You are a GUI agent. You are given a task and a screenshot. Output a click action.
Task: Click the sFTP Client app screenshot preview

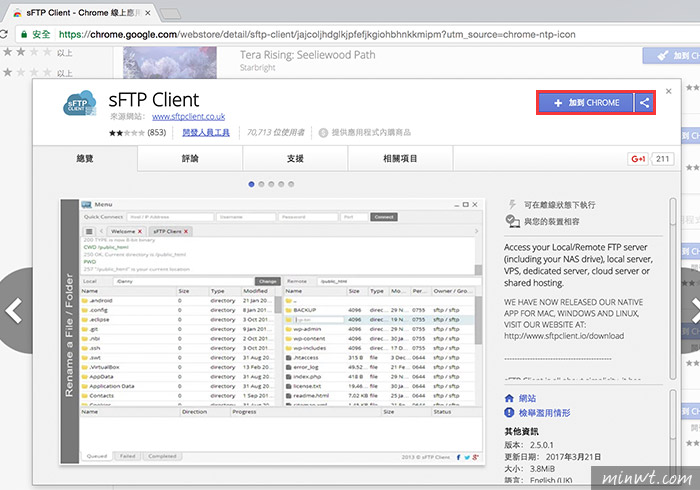click(272, 332)
